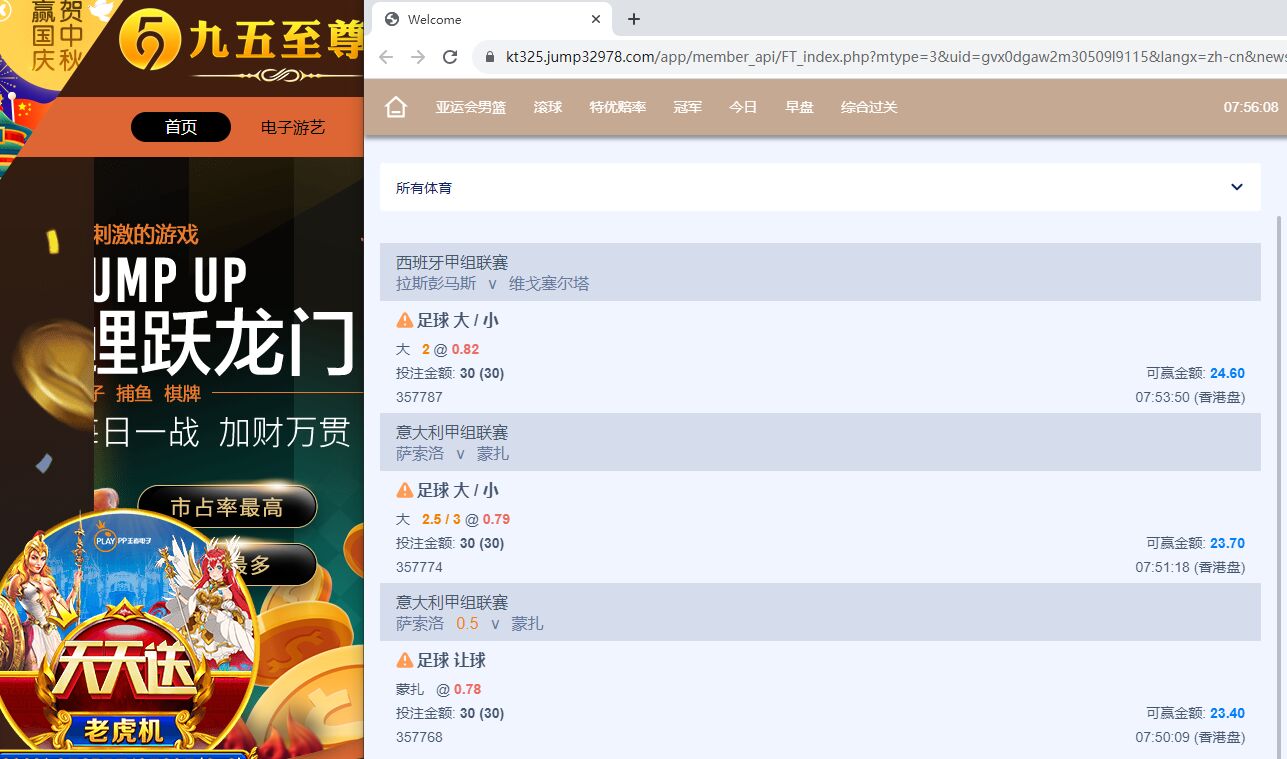1287x759 pixels.
Task: Expand the 所有体育 dropdown
Action: coord(1236,187)
